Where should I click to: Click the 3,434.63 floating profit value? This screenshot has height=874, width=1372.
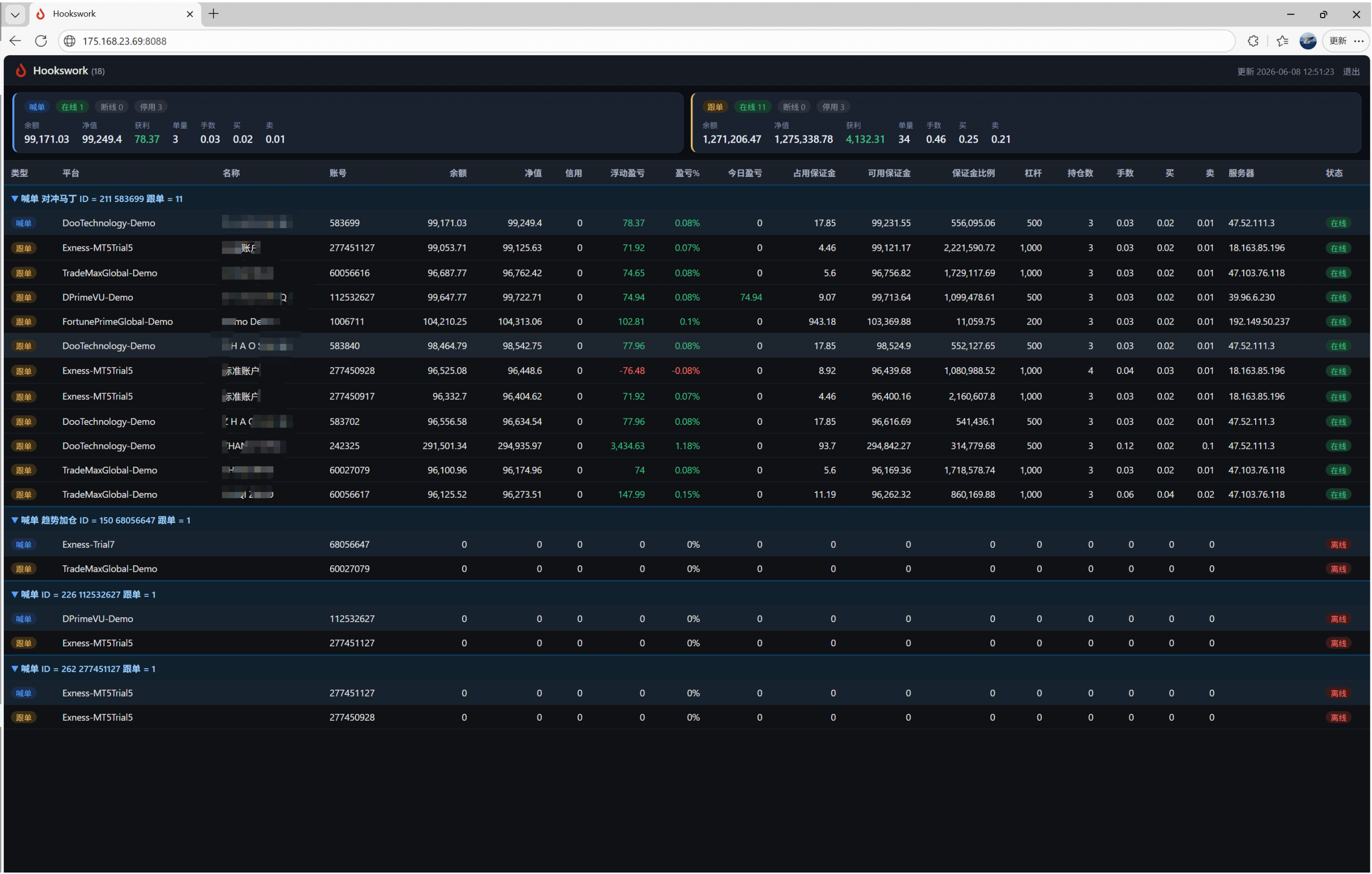[x=627, y=445]
